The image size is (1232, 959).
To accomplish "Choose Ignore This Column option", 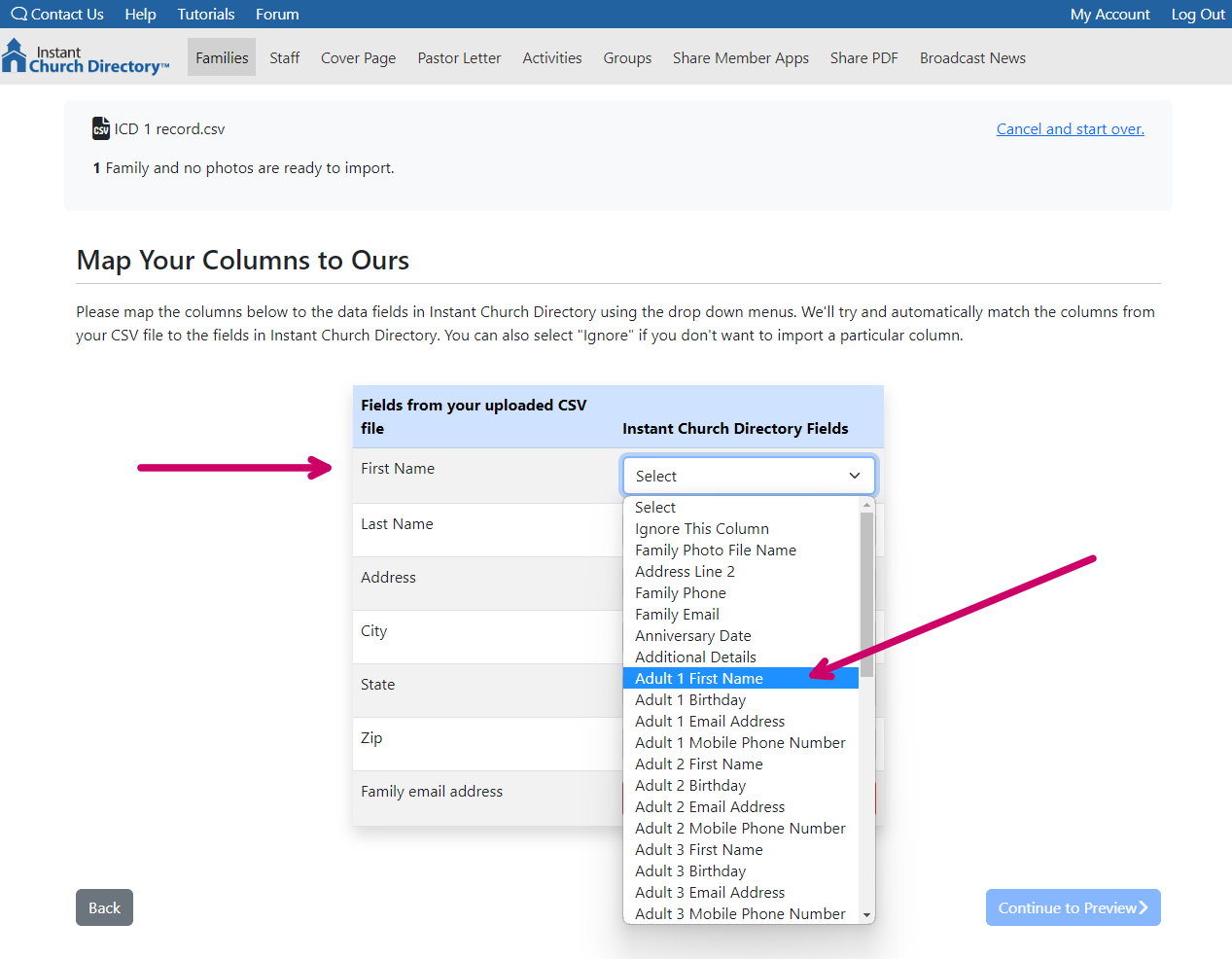I will pyautogui.click(x=741, y=528).
